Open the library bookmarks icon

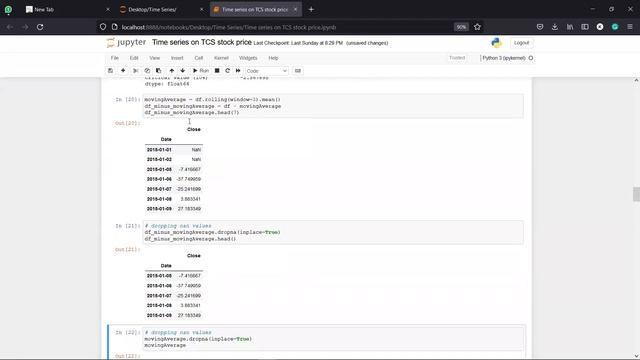pos(570,27)
